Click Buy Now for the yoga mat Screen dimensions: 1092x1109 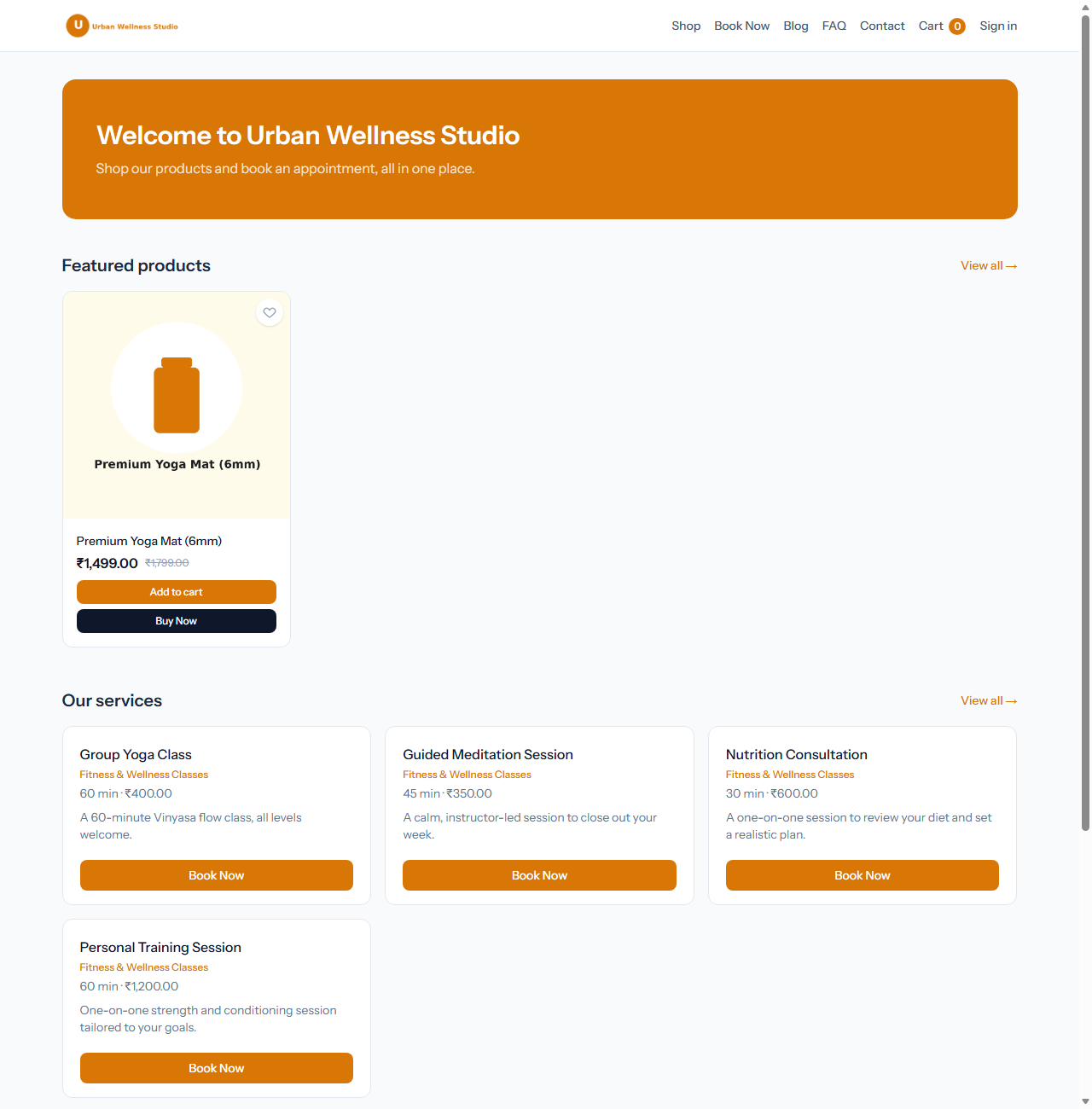coord(177,621)
